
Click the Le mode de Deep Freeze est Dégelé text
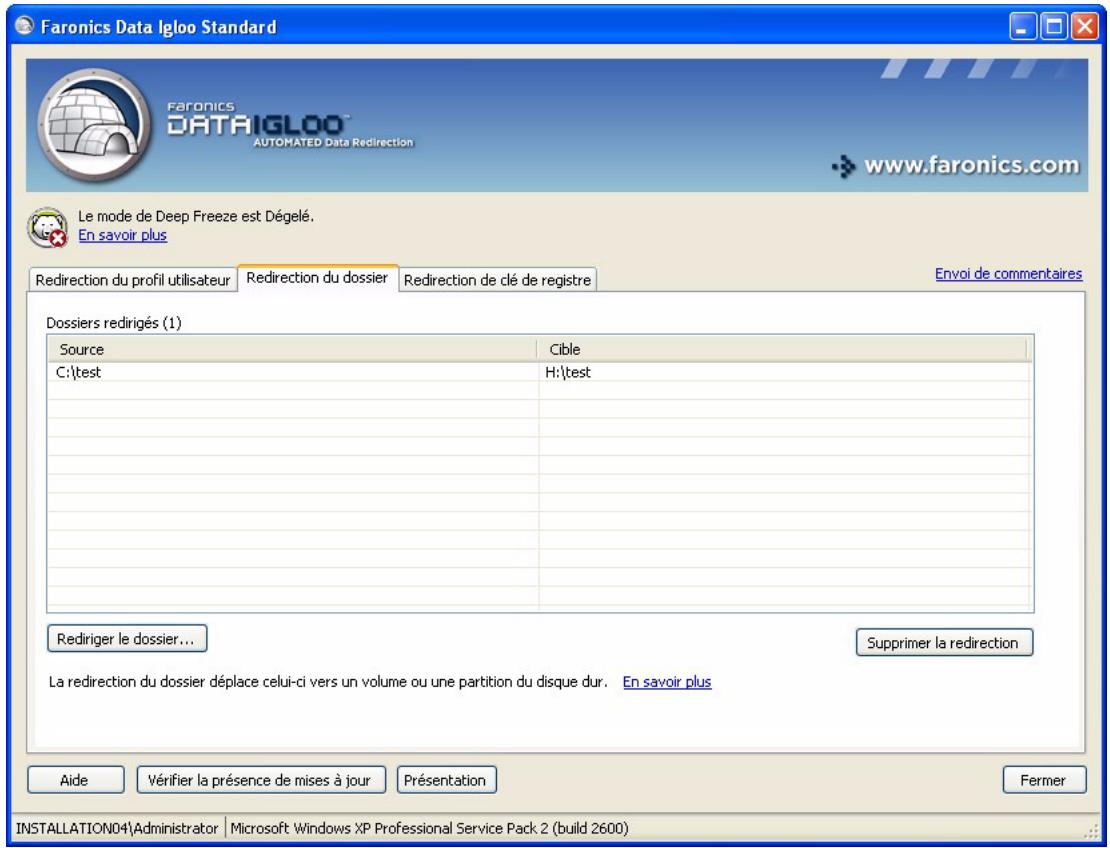196,216
